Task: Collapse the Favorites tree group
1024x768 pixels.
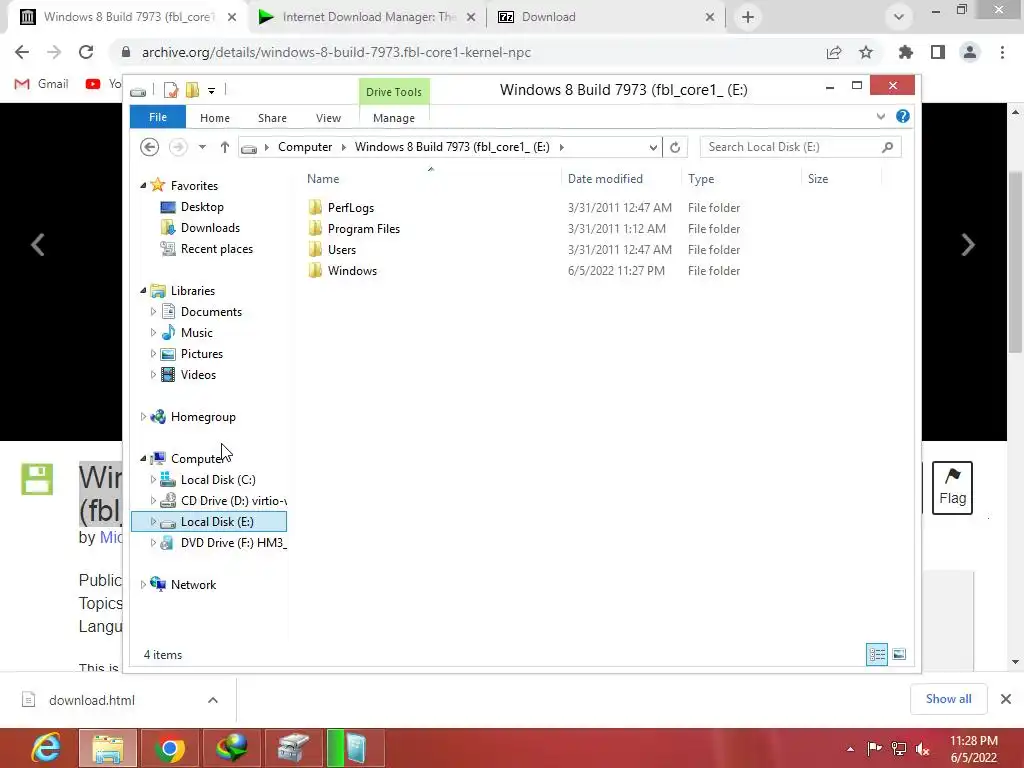Action: 143,185
